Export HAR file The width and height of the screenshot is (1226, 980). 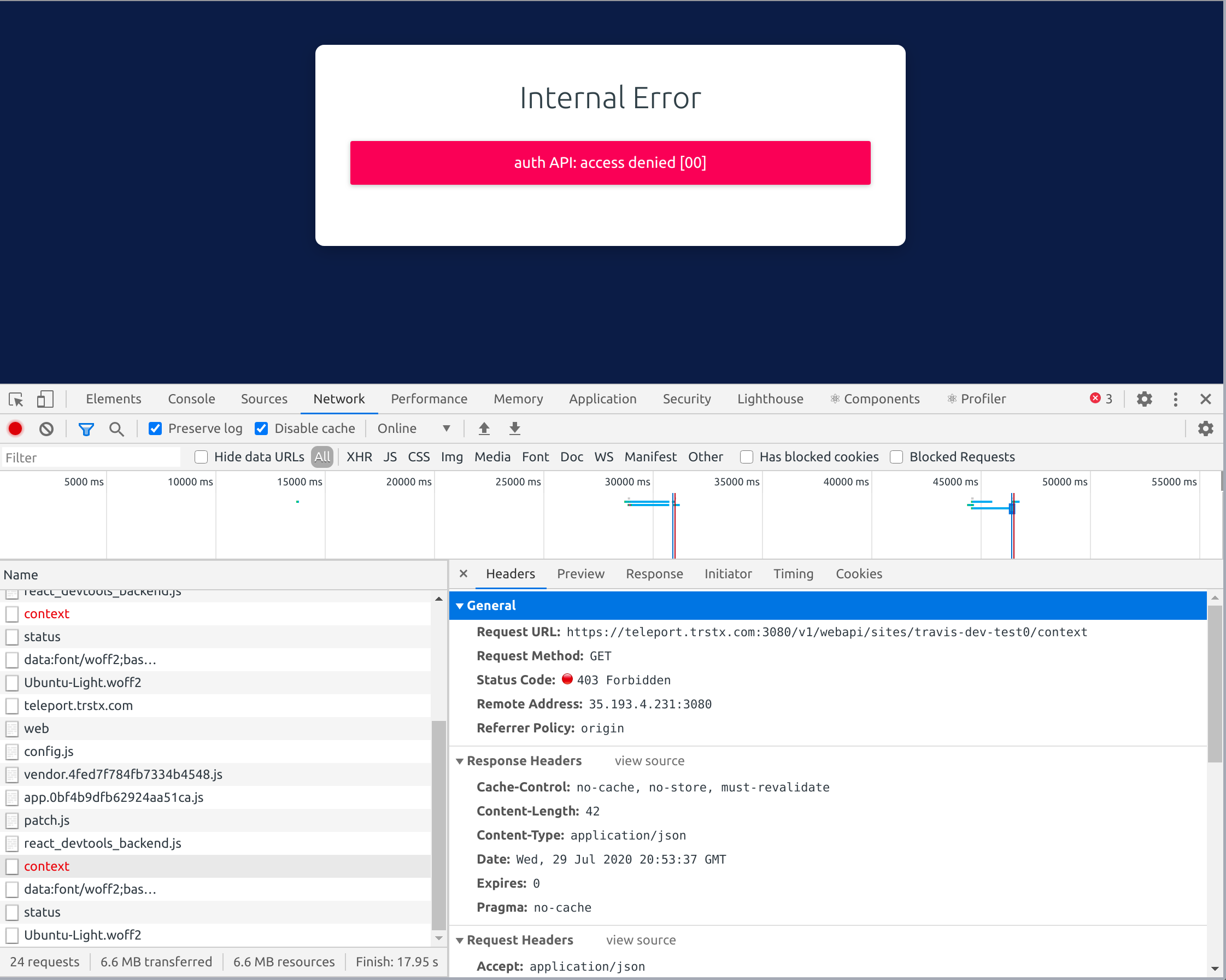pos(514,429)
